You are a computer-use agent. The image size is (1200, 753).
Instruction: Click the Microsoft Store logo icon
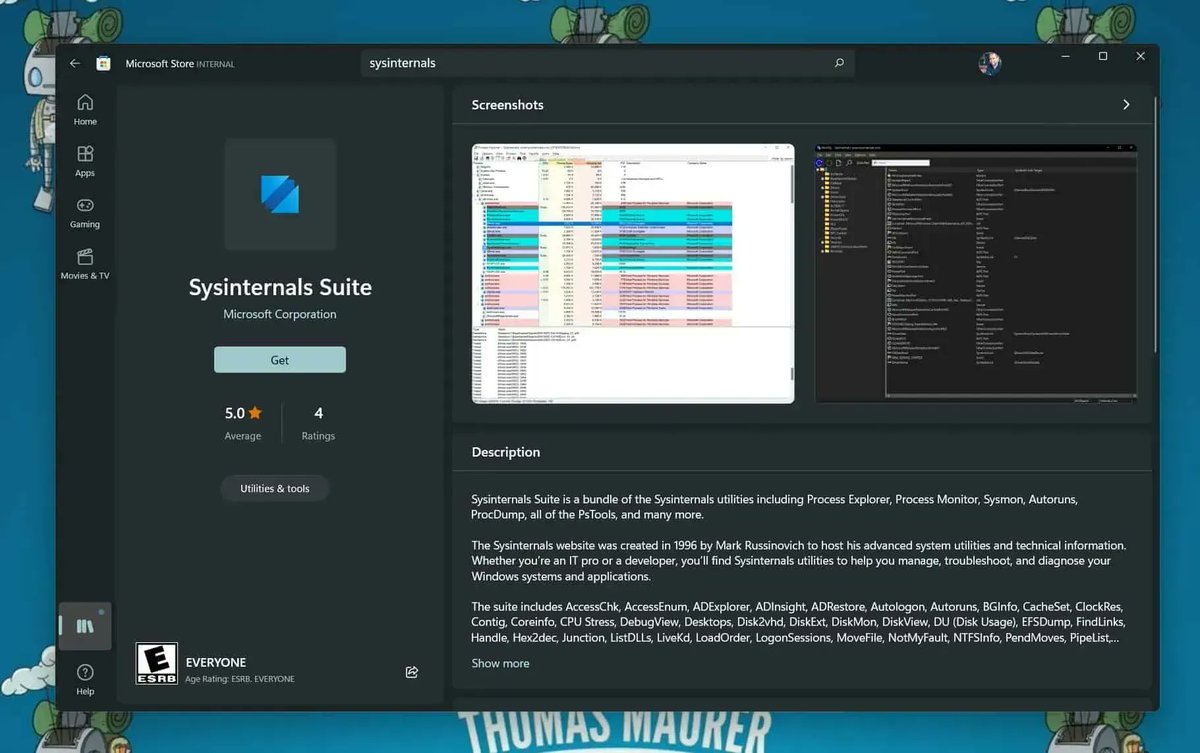[x=103, y=63]
